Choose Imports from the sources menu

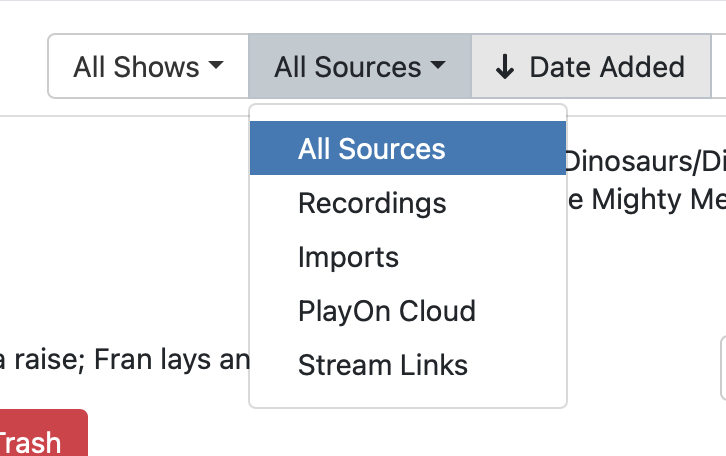(348, 257)
